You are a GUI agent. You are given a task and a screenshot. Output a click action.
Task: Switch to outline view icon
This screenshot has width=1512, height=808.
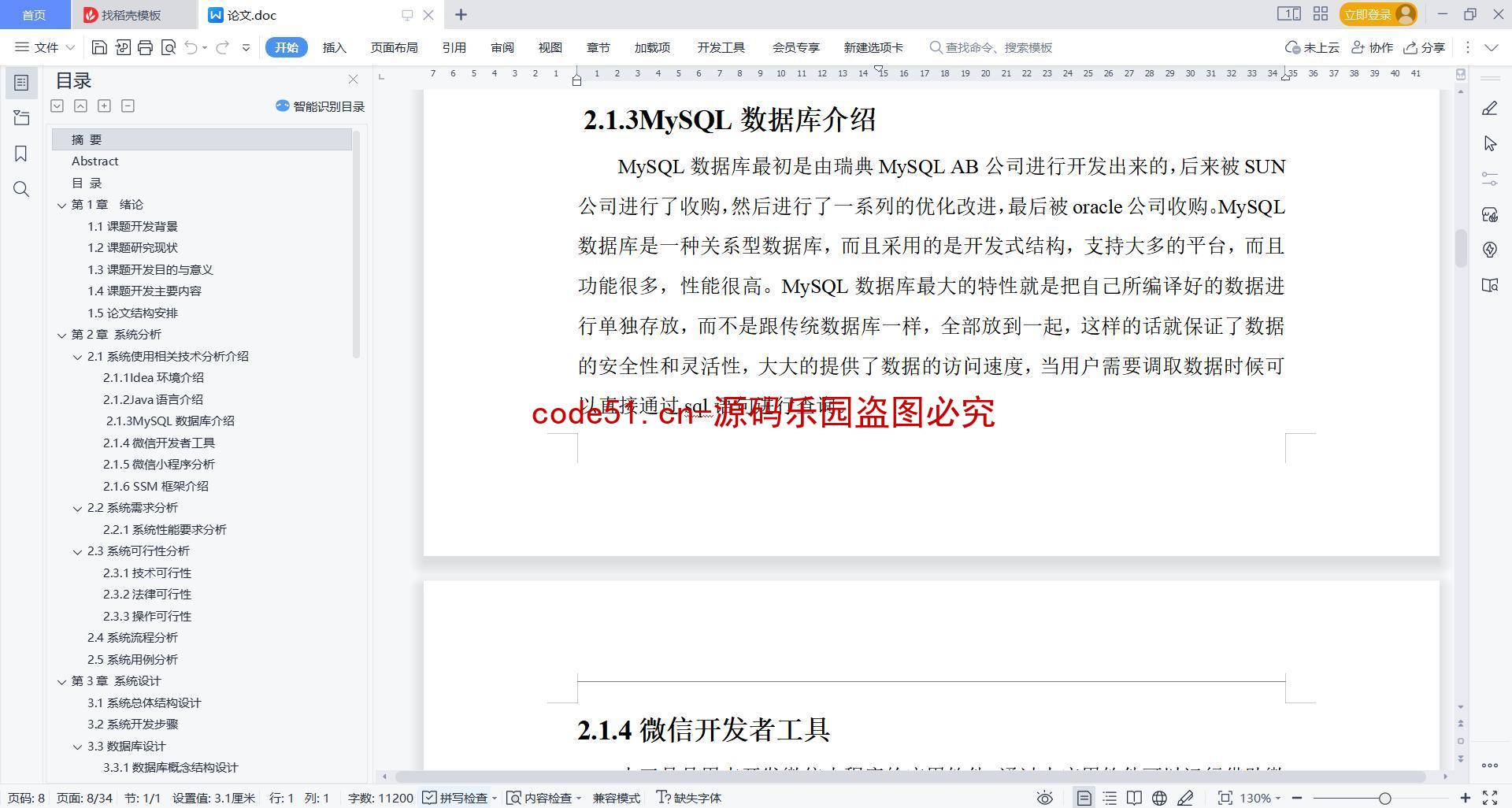click(1110, 798)
